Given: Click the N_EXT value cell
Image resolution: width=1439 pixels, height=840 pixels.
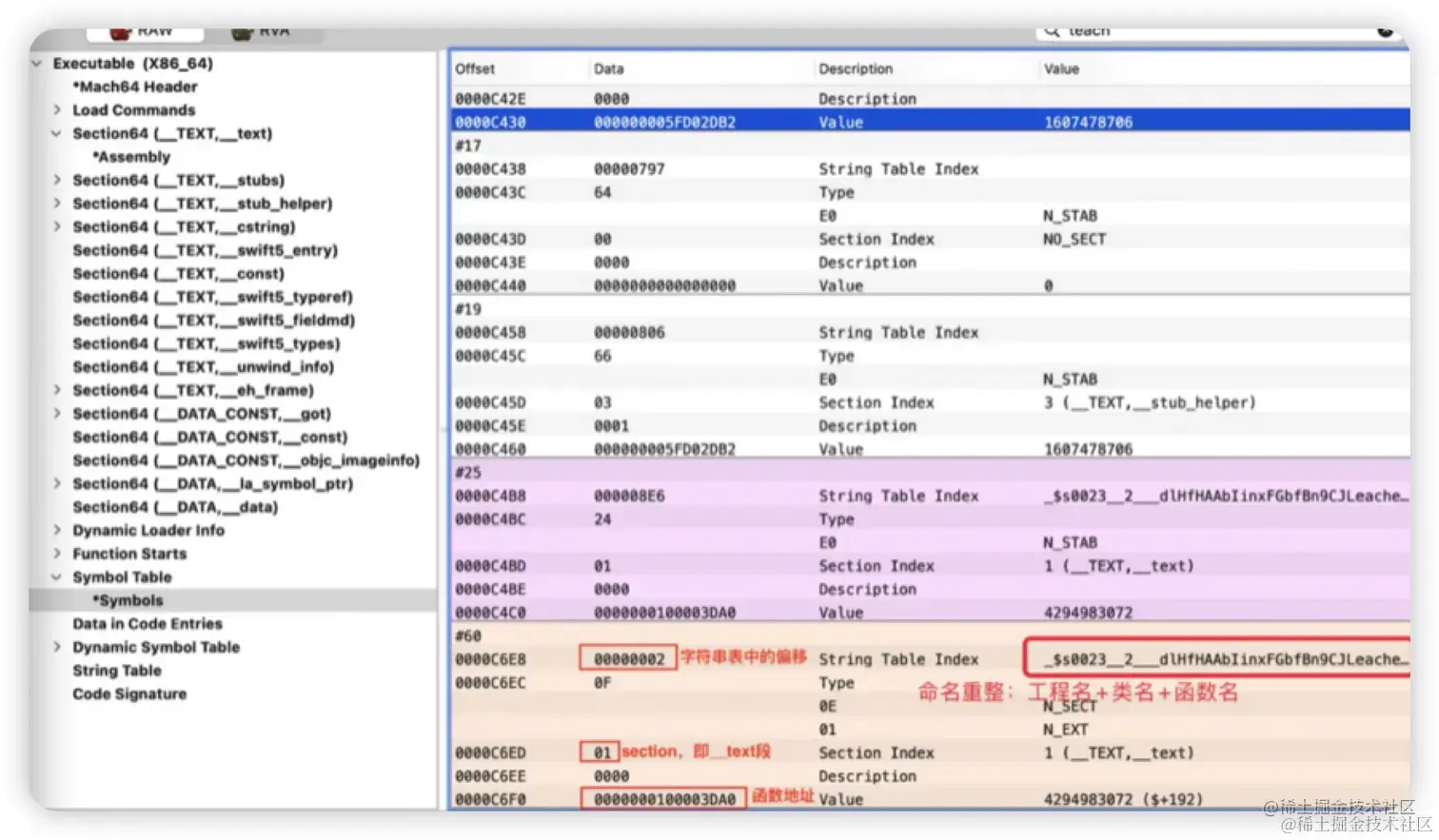Looking at the screenshot, I should point(1065,730).
